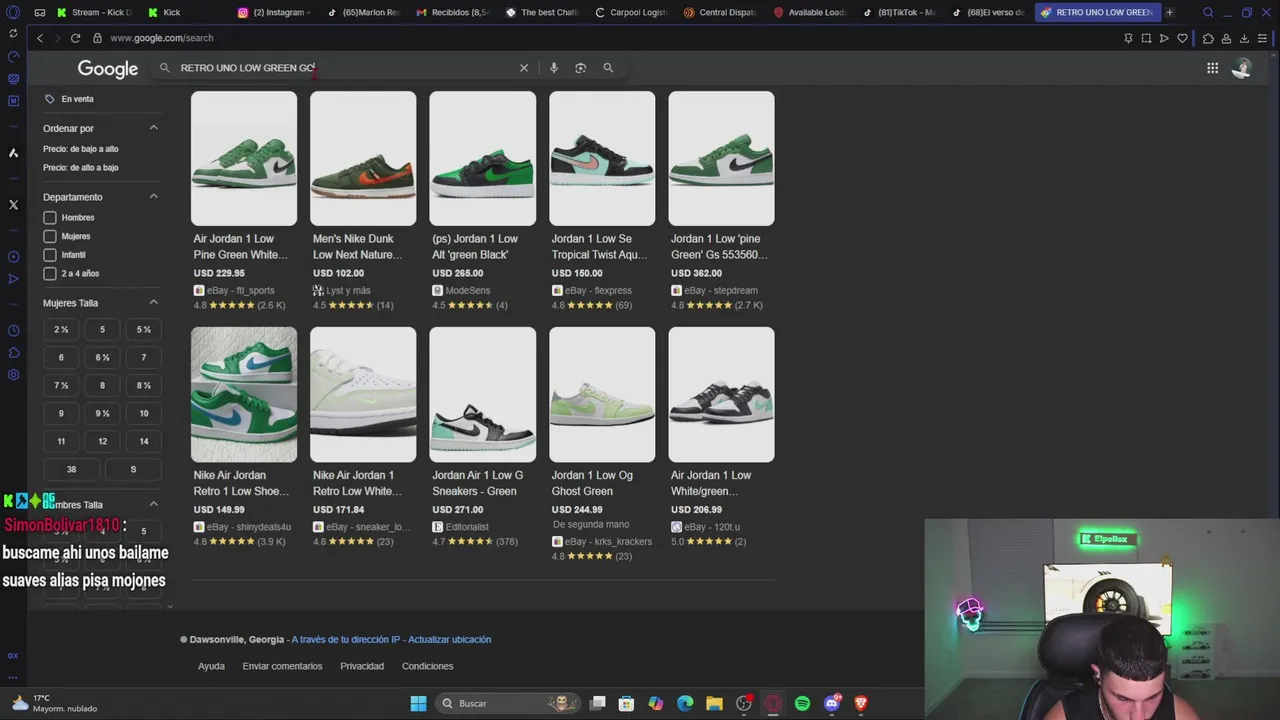This screenshot has width=1280, height=720.
Task: Open OBS Studio from the taskbar
Action: (x=744, y=703)
